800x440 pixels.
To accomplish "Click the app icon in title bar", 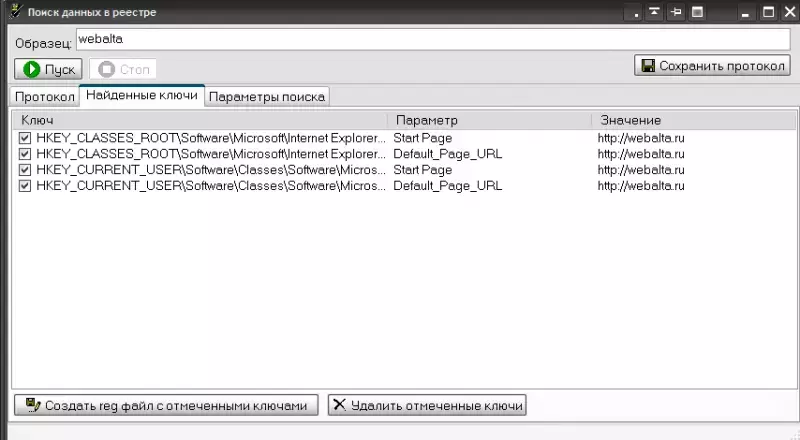I will [x=16, y=11].
